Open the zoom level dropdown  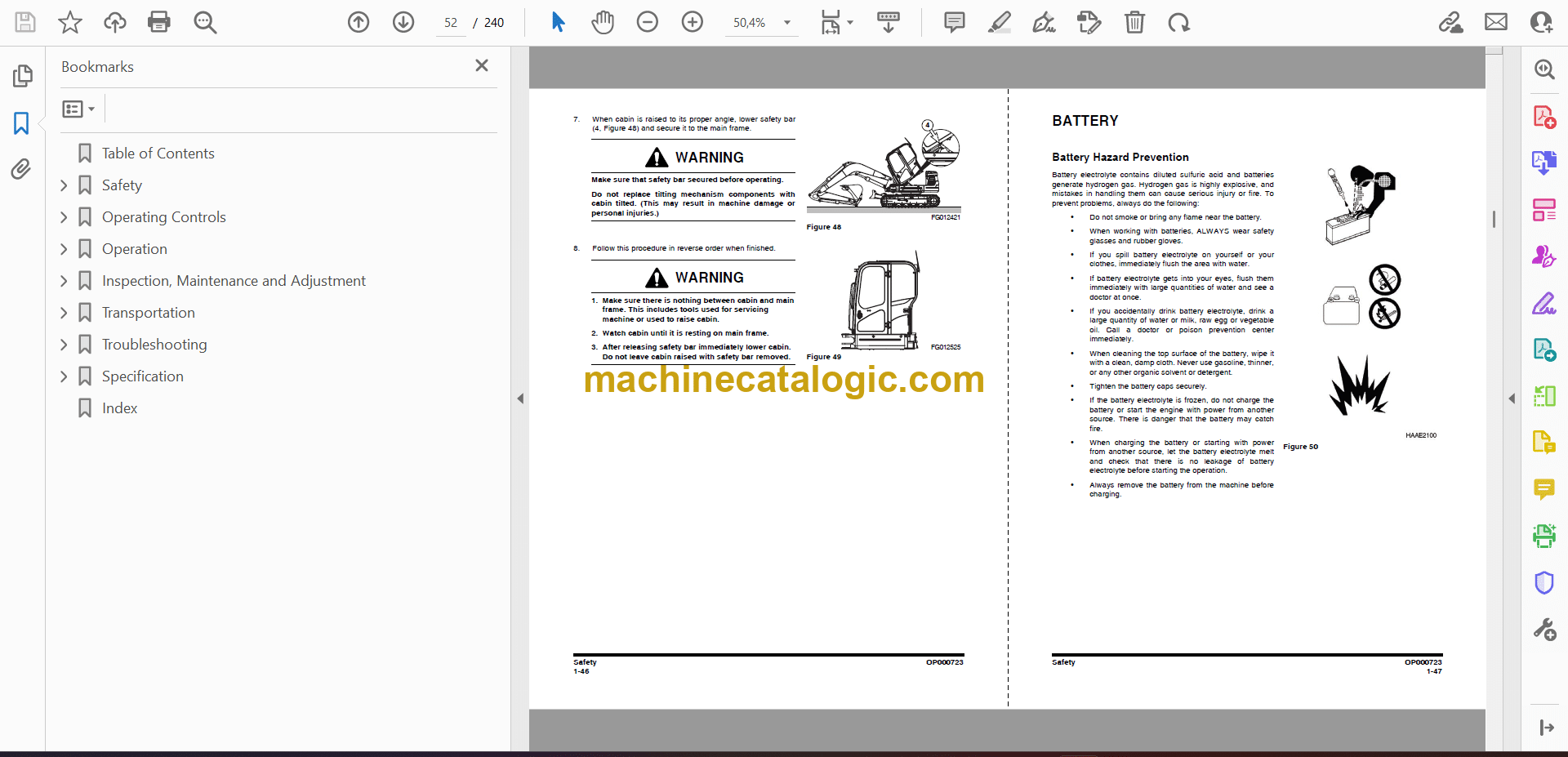[x=787, y=23]
